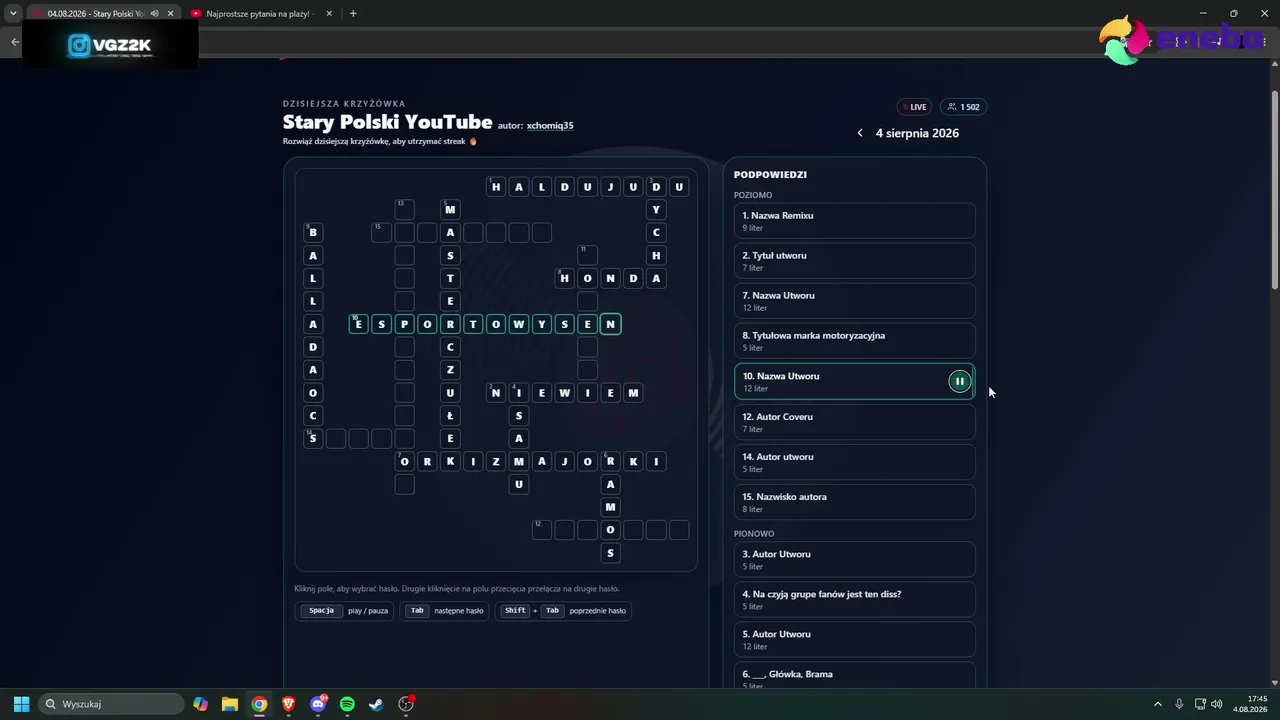
Task: Click last highlighted cell N of ESPORTOWYSEN
Action: [x=610, y=324]
